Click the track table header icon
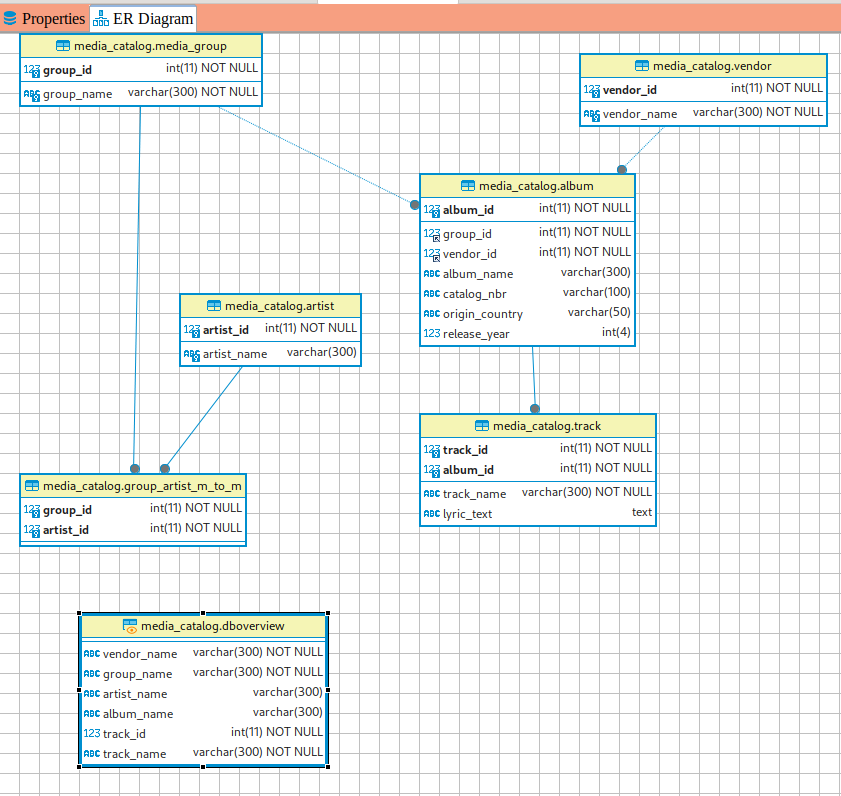The image size is (841, 796). (482, 426)
